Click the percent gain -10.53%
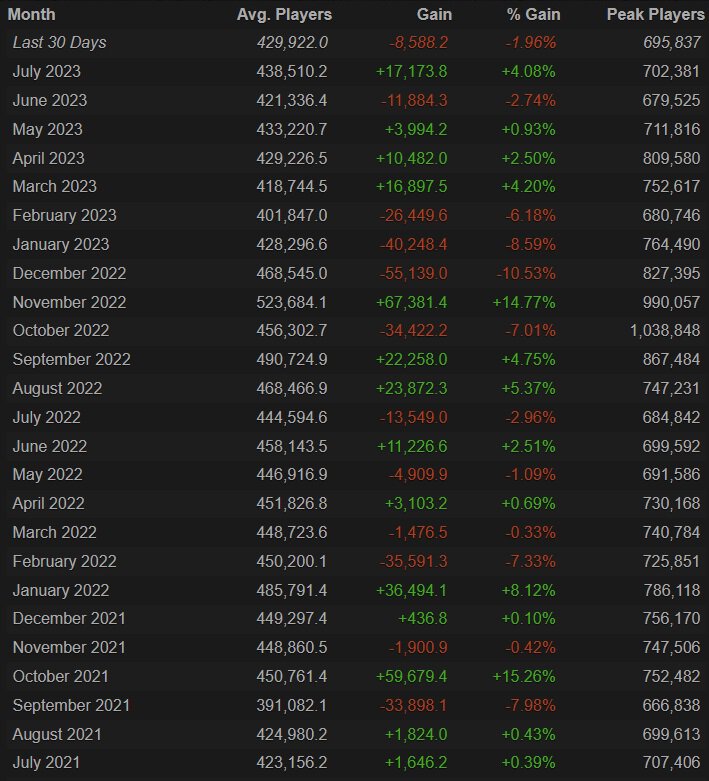 pos(526,273)
